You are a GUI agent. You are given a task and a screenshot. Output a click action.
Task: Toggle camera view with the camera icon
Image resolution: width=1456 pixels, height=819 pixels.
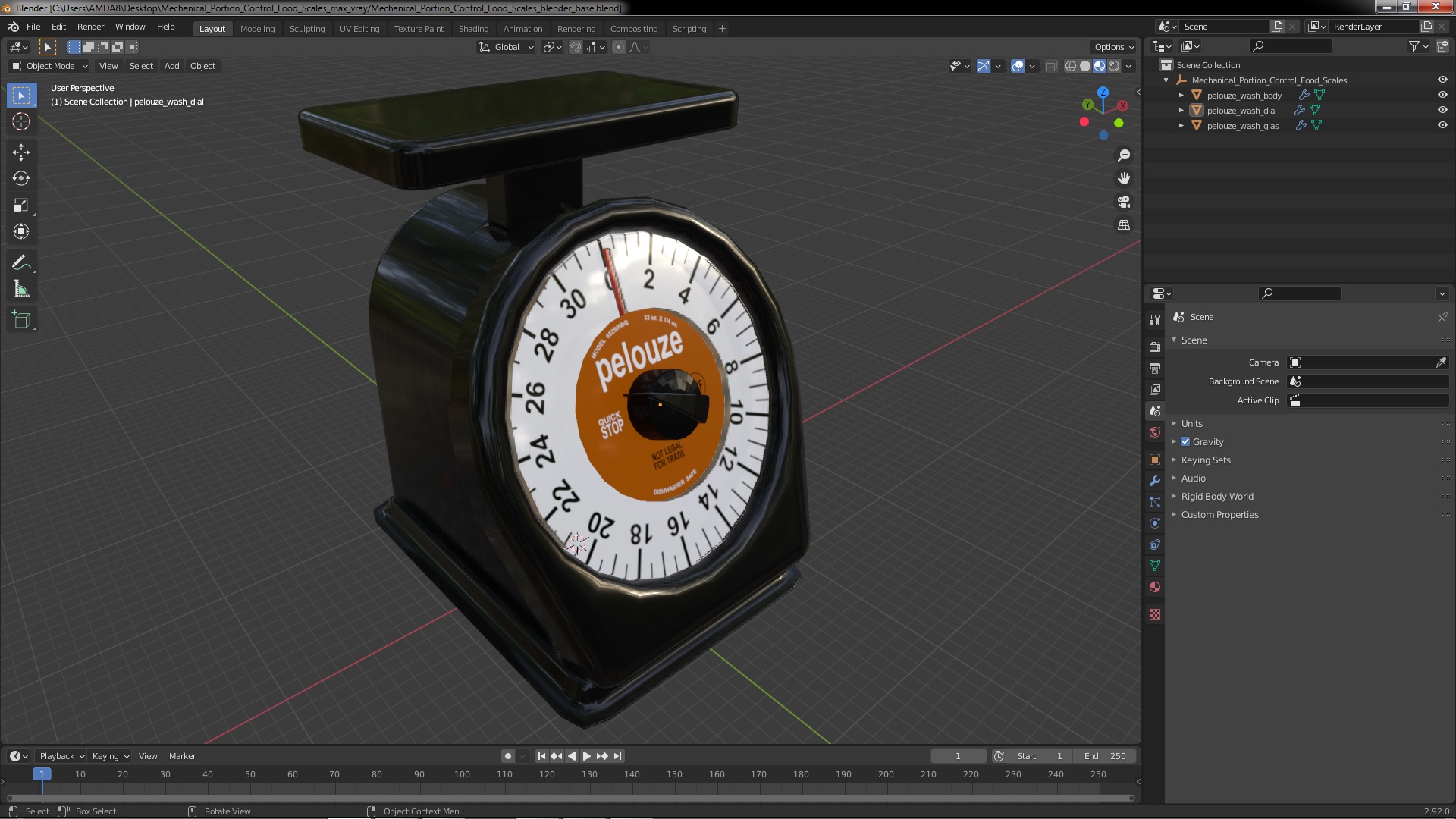[x=1124, y=202]
